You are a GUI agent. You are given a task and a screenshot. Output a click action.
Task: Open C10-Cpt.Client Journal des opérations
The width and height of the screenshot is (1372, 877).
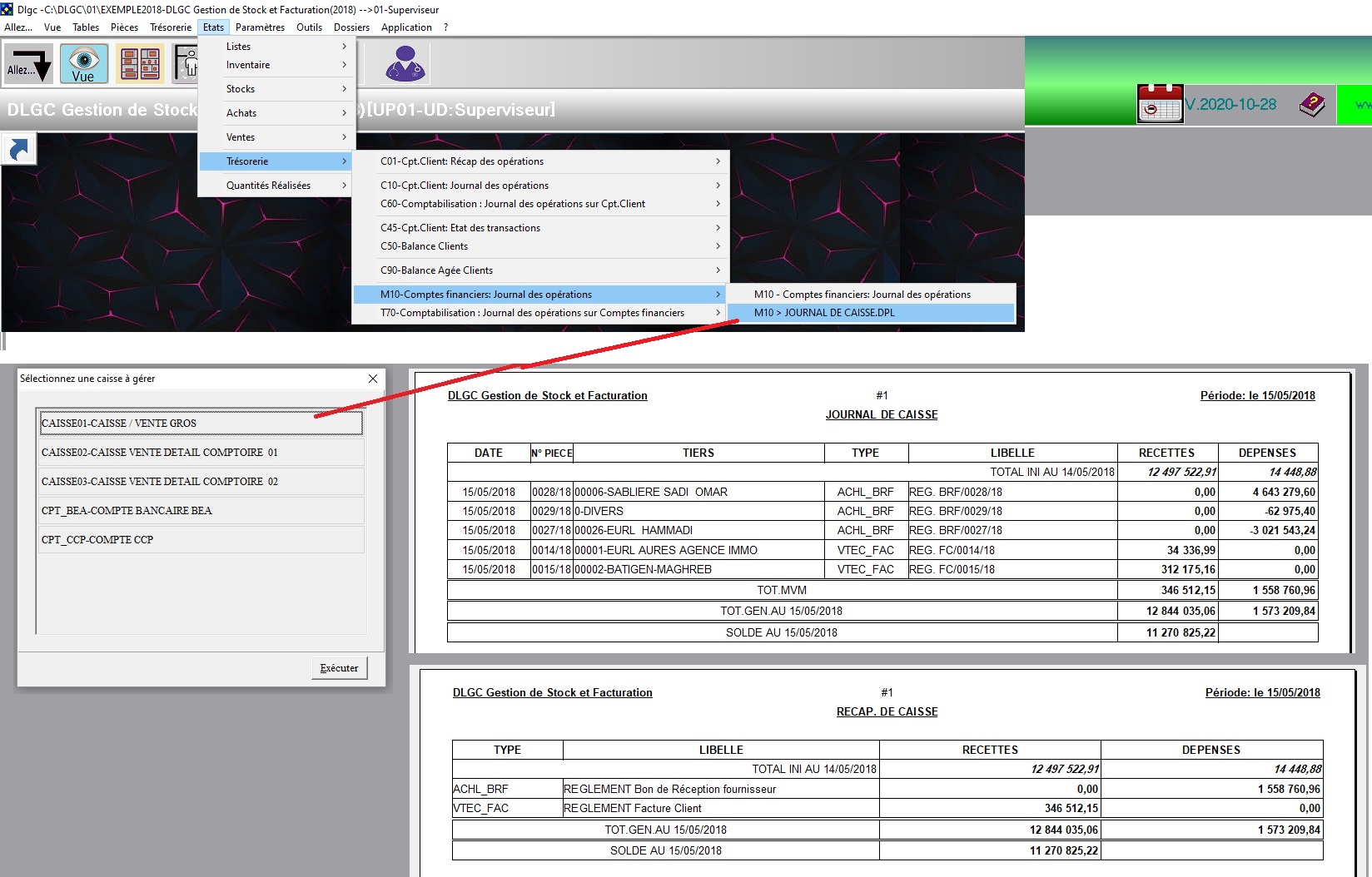click(x=540, y=186)
